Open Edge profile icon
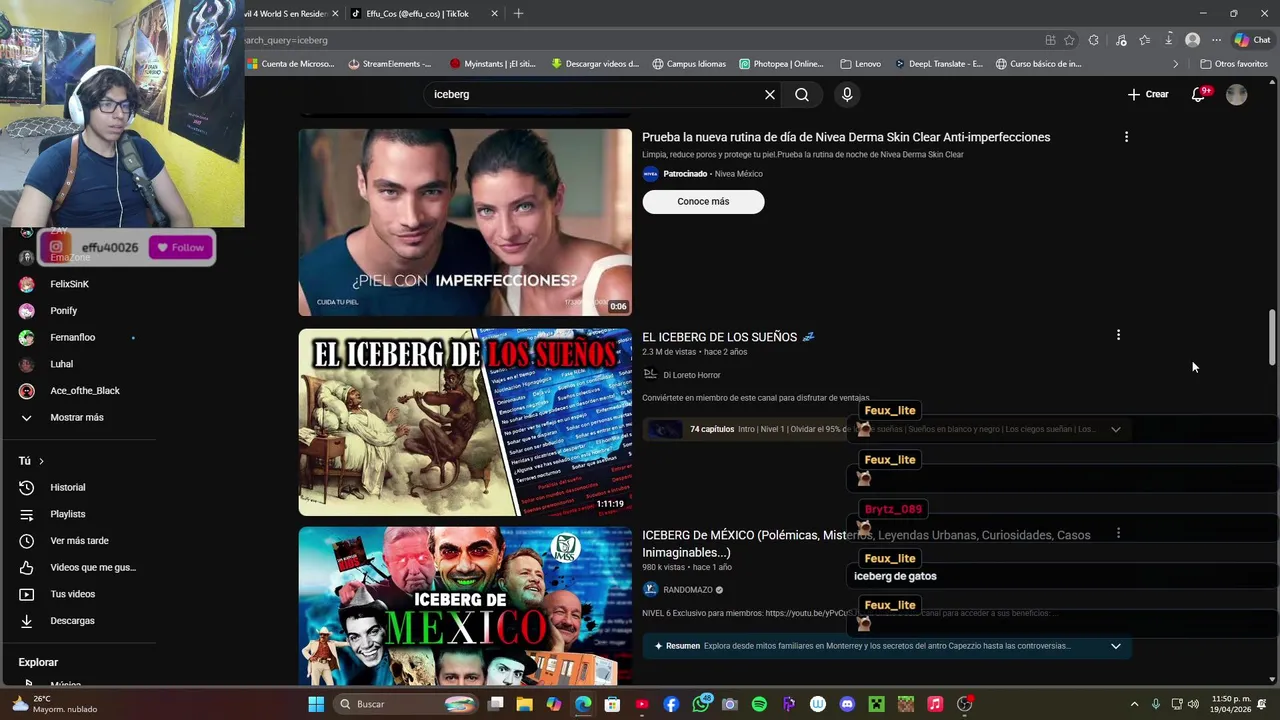The height and width of the screenshot is (720, 1280). point(1192,40)
